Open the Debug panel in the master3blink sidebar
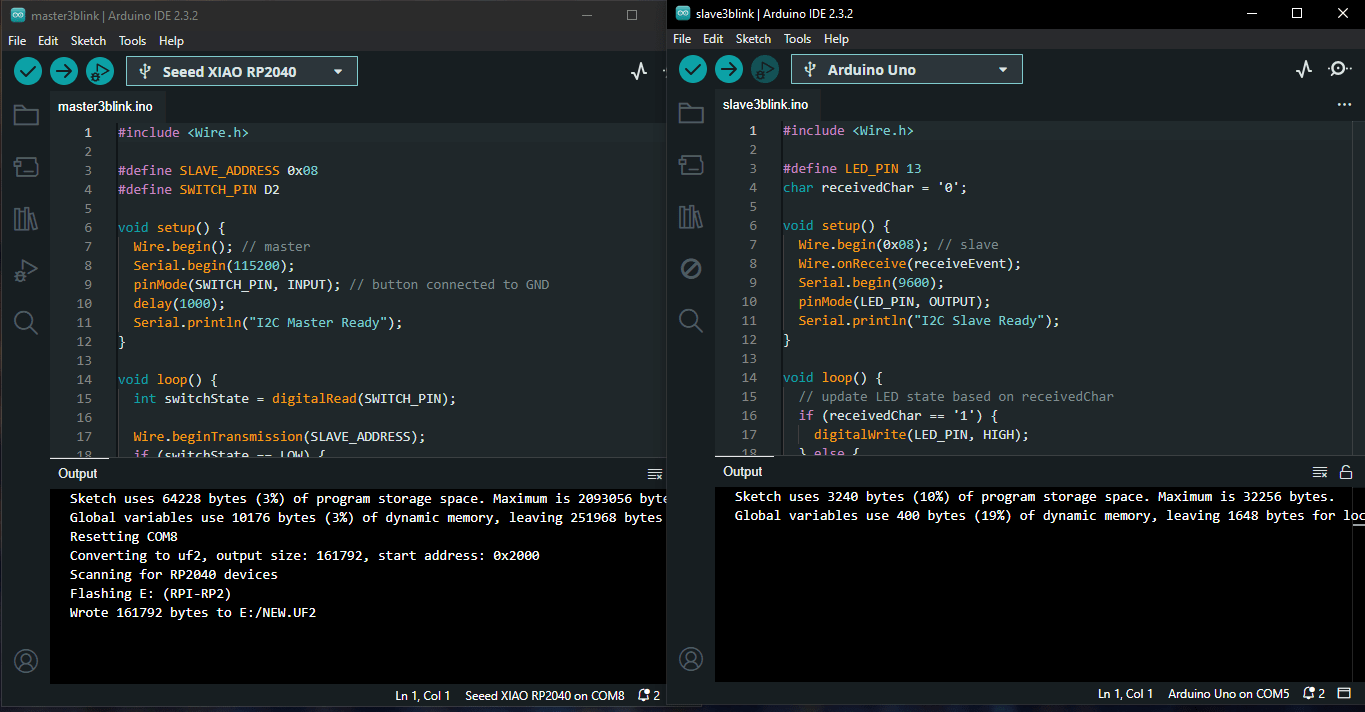Viewport: 1365px width, 712px height. (26, 271)
